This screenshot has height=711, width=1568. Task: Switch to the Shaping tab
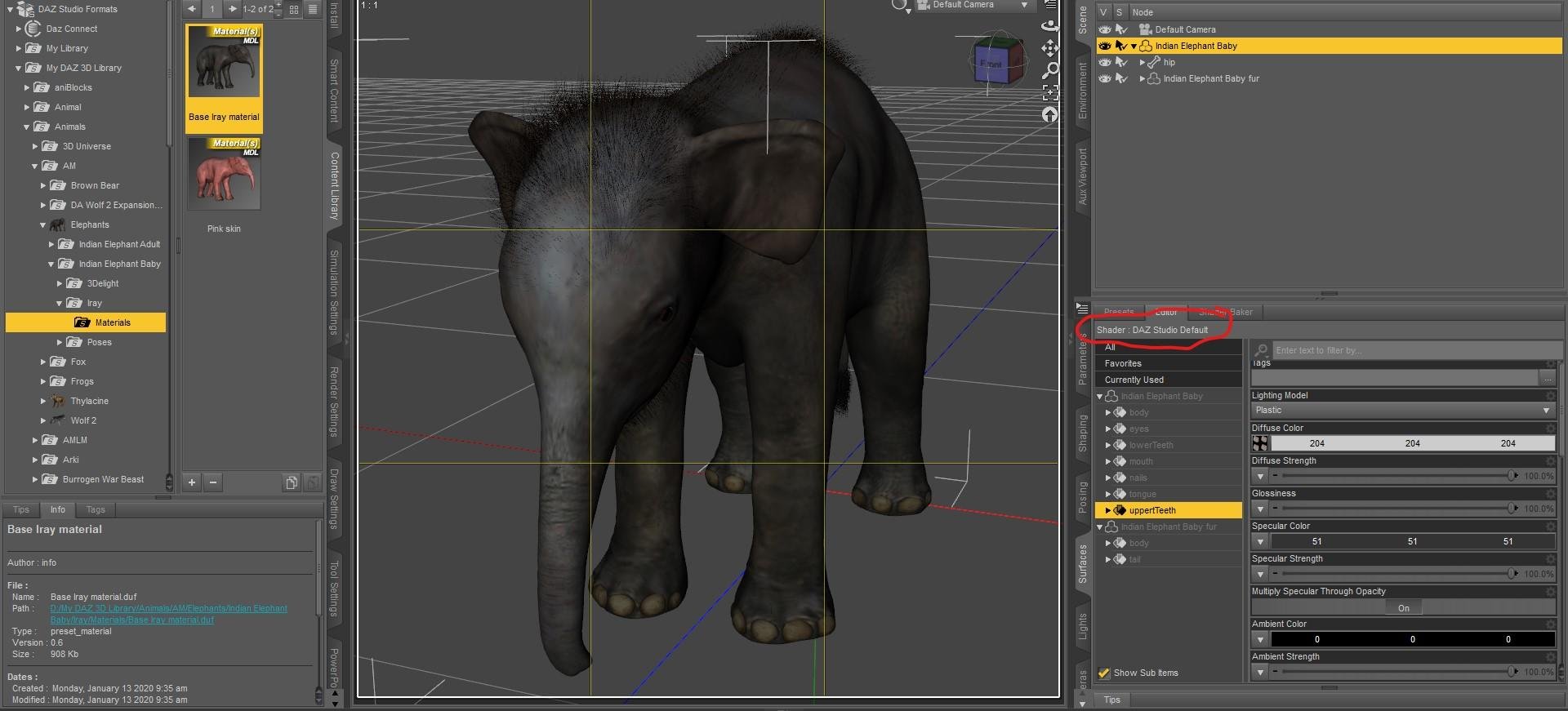point(1082,433)
